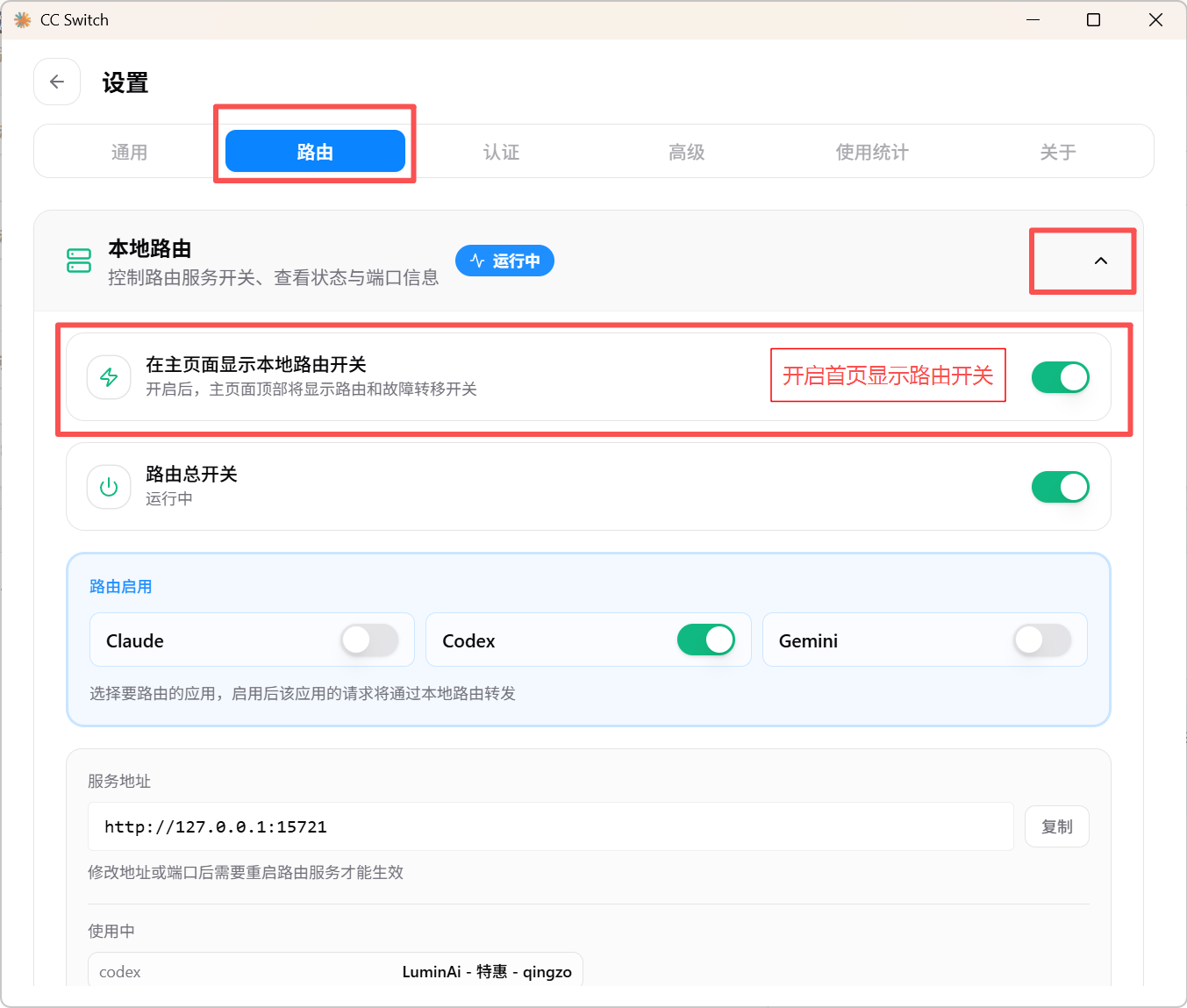Switch to the 高级 tab
Screen dimensions: 1187x1008
click(x=686, y=152)
